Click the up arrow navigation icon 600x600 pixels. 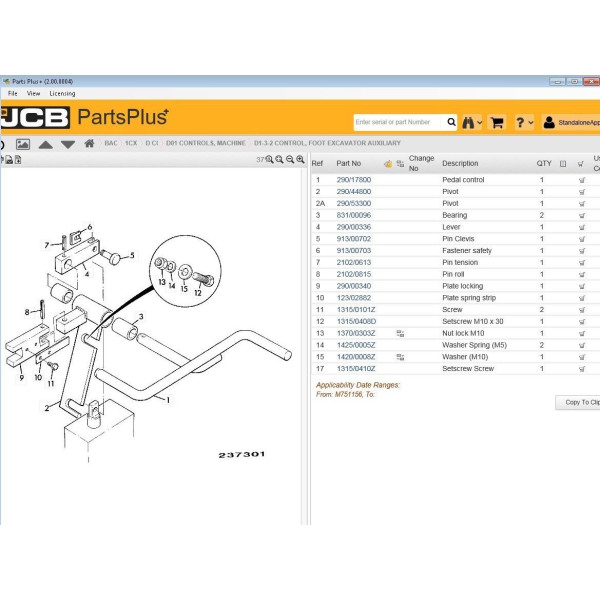point(46,144)
